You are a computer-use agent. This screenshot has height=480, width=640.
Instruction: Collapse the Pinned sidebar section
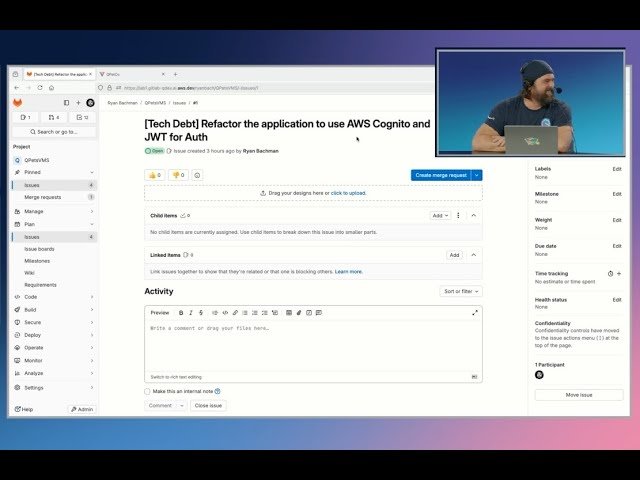click(x=92, y=172)
